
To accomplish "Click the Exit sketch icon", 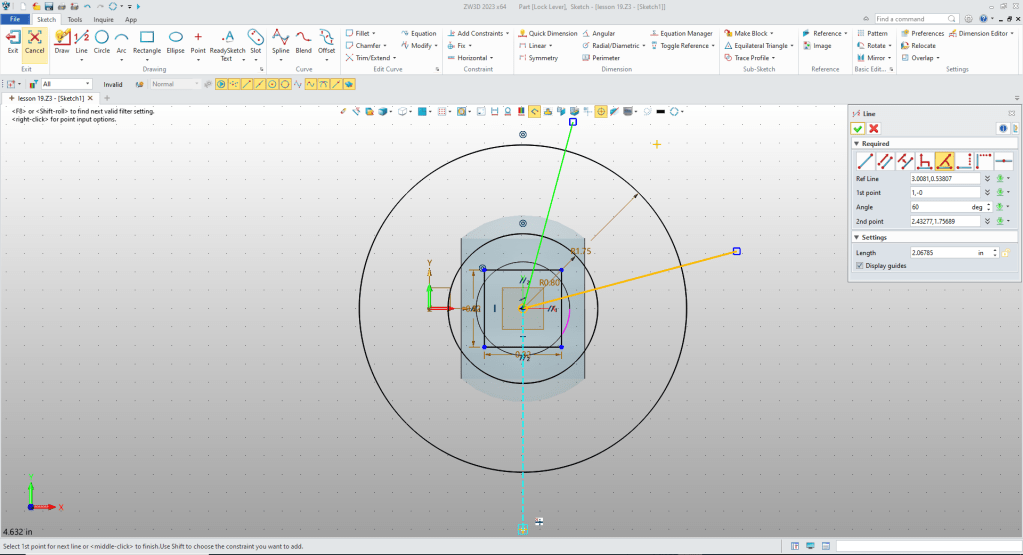I will (x=13, y=40).
